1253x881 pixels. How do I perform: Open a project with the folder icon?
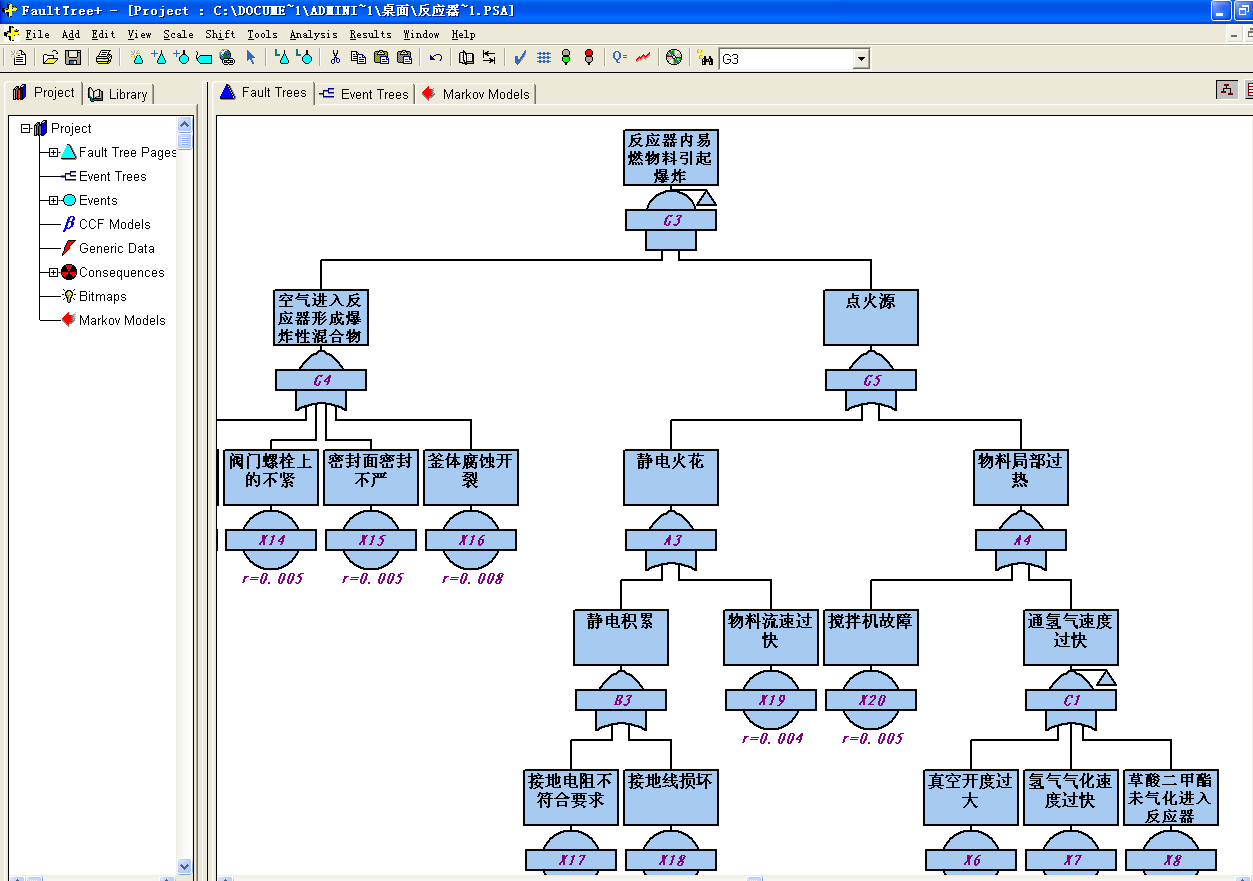[50, 58]
